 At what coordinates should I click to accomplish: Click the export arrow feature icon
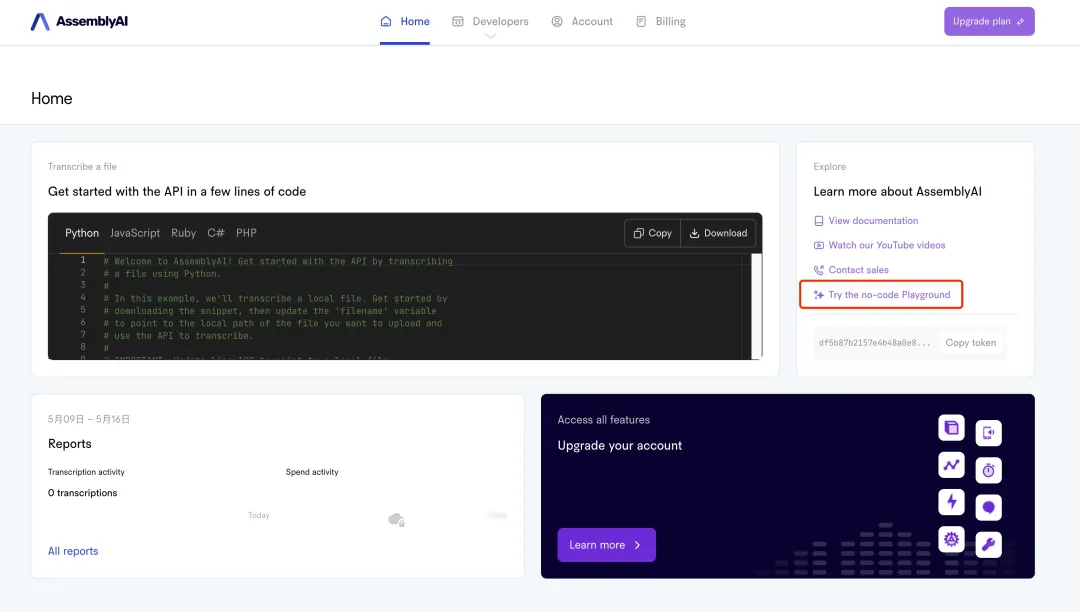[x=988, y=433]
